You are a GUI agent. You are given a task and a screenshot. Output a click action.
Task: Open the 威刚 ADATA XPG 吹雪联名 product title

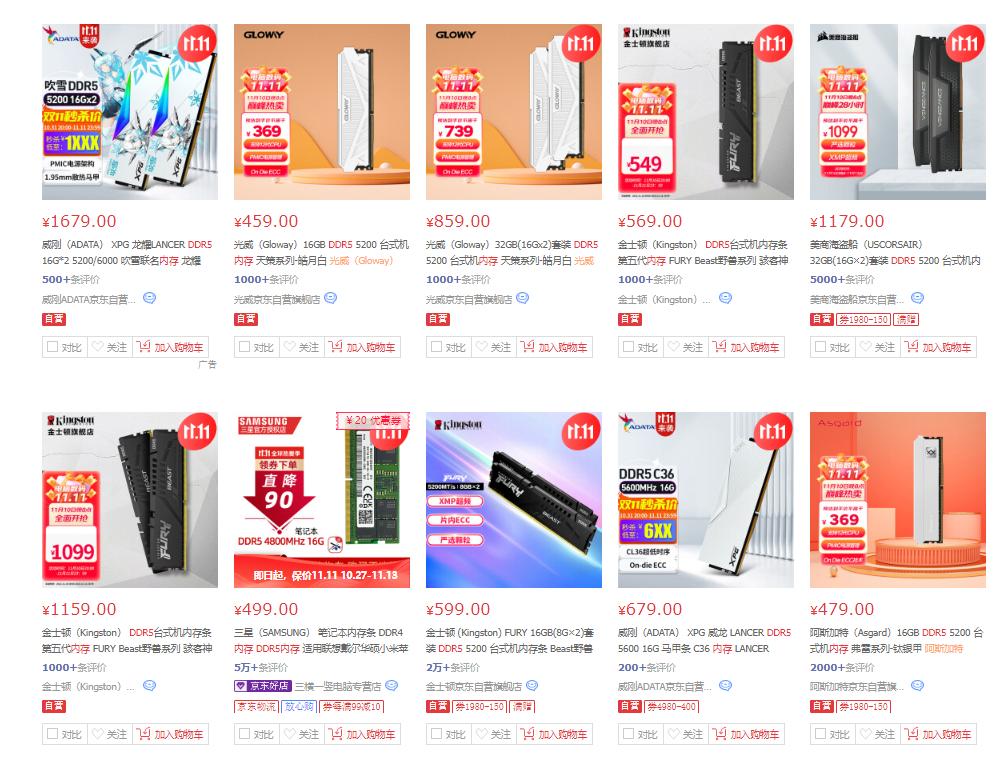pos(127,252)
